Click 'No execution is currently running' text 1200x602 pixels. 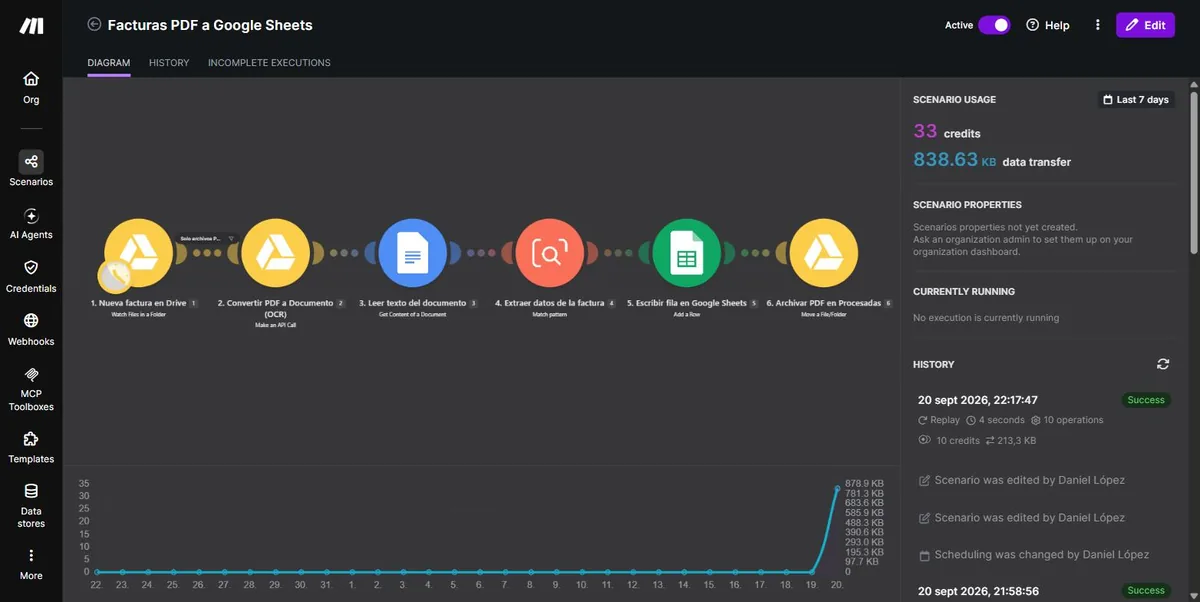[x=986, y=318]
